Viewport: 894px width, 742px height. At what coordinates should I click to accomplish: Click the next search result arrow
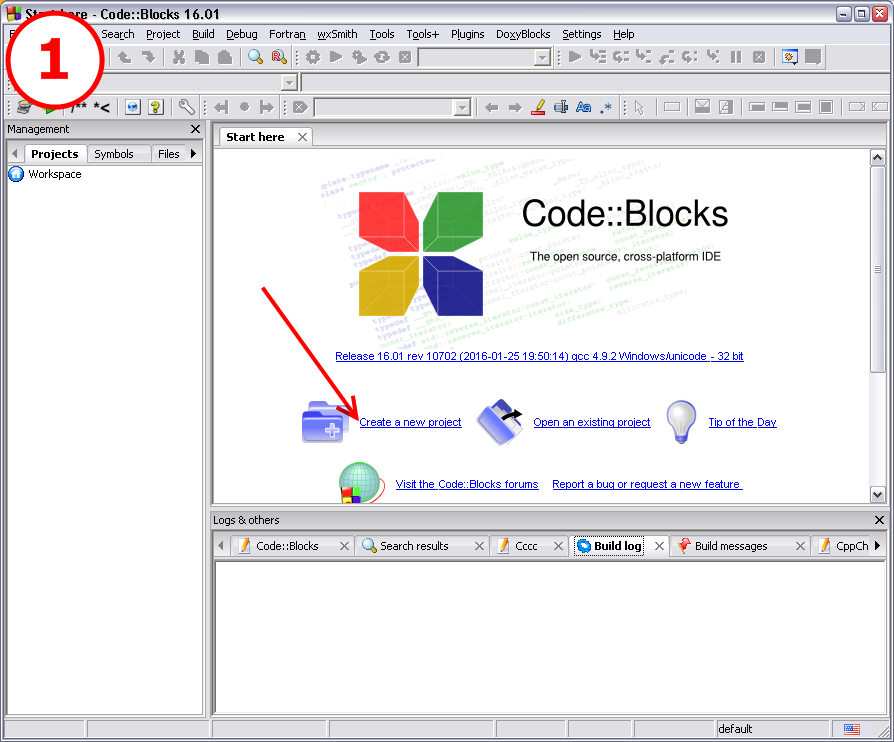[x=515, y=107]
